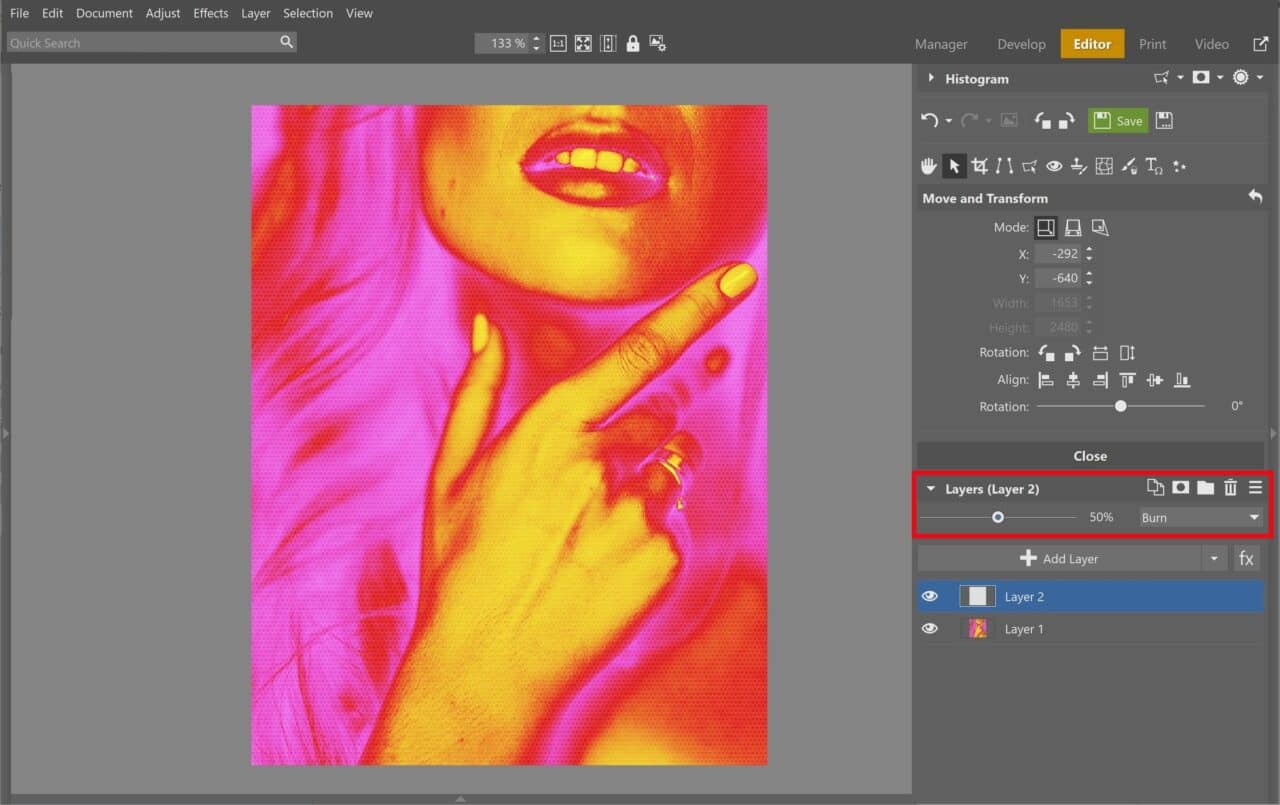The image size is (1280, 805).
Task: Expand the Add Layer dropdown arrow
Action: coord(1213,558)
